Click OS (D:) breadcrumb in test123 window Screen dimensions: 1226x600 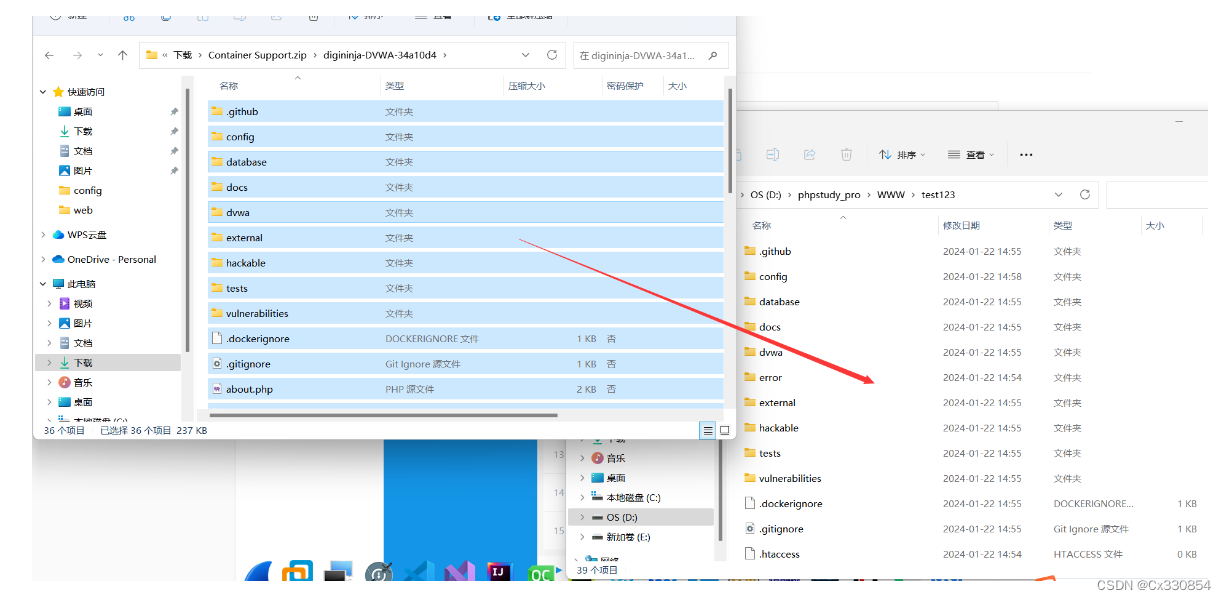(x=767, y=195)
